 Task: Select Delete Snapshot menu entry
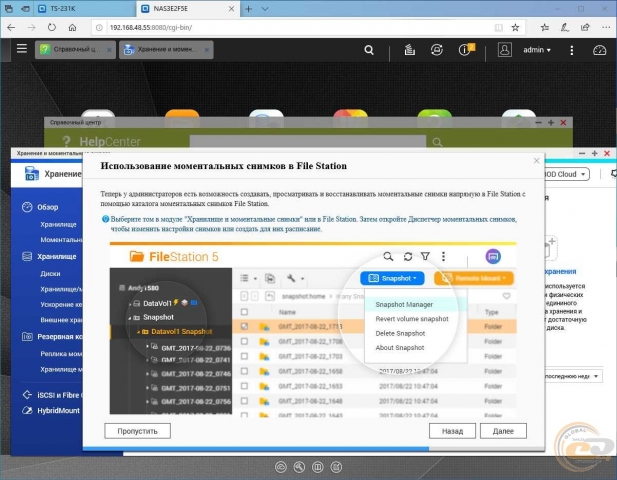(x=400, y=333)
